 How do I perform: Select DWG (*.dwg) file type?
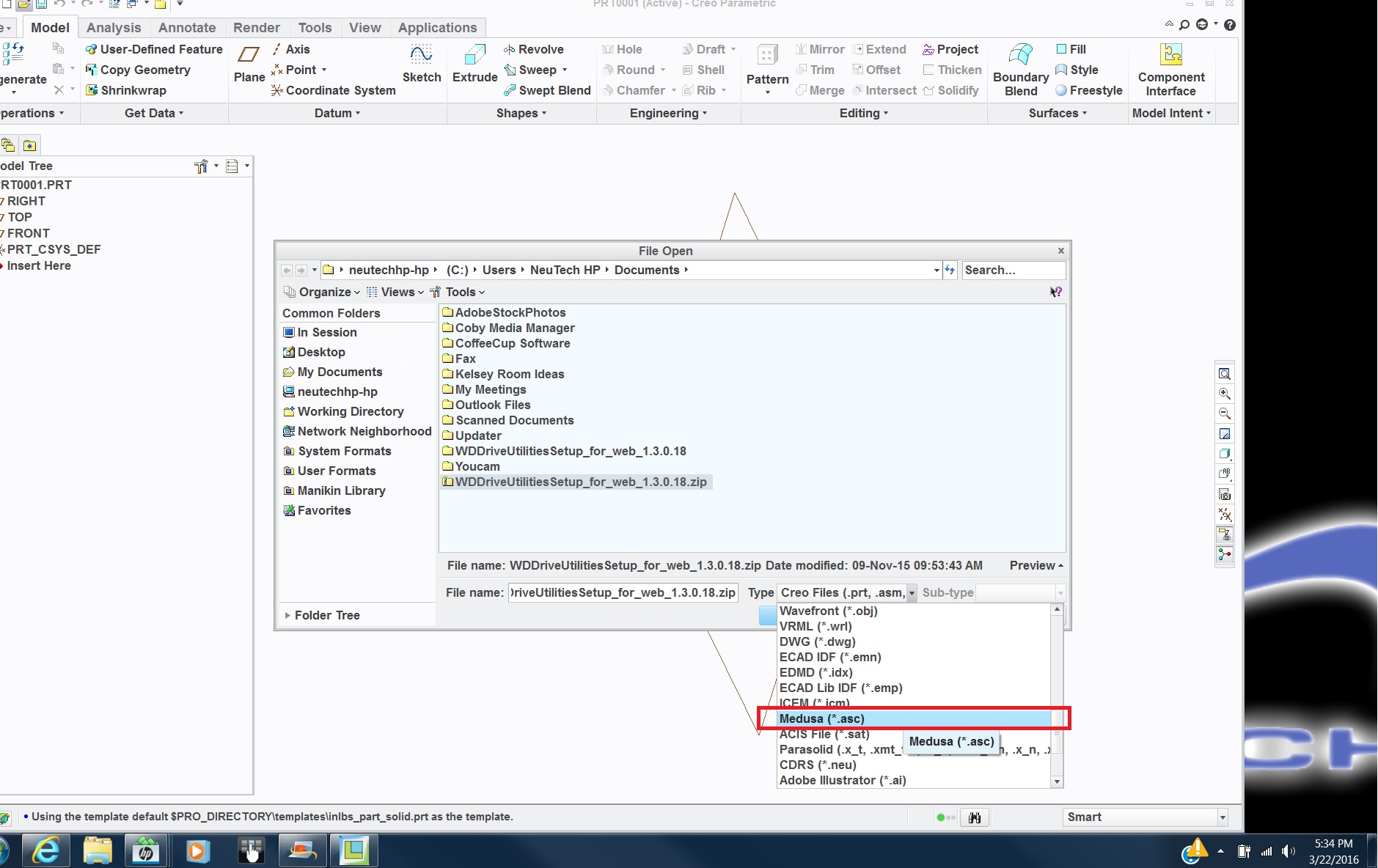coord(914,641)
